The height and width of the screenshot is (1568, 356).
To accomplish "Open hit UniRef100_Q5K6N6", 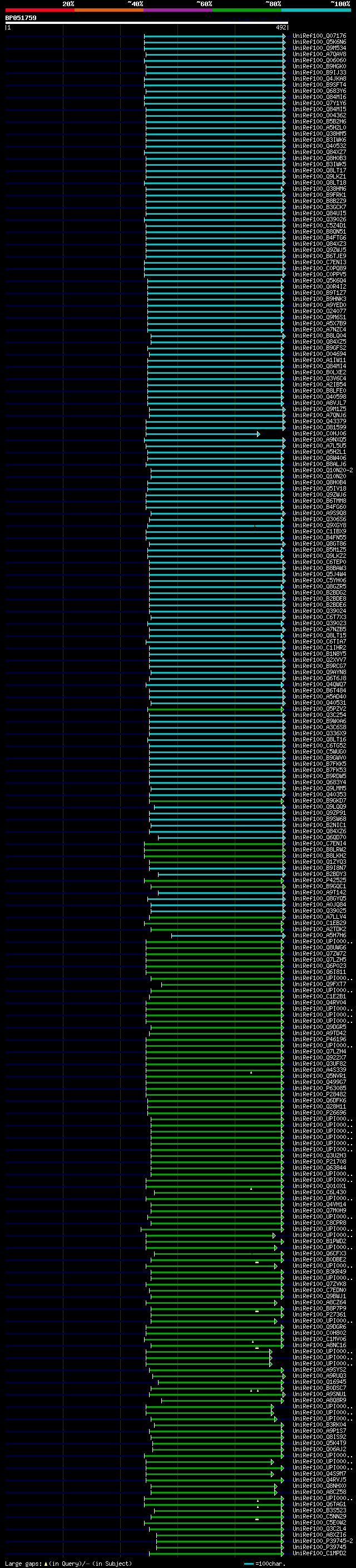I will coord(319,43).
